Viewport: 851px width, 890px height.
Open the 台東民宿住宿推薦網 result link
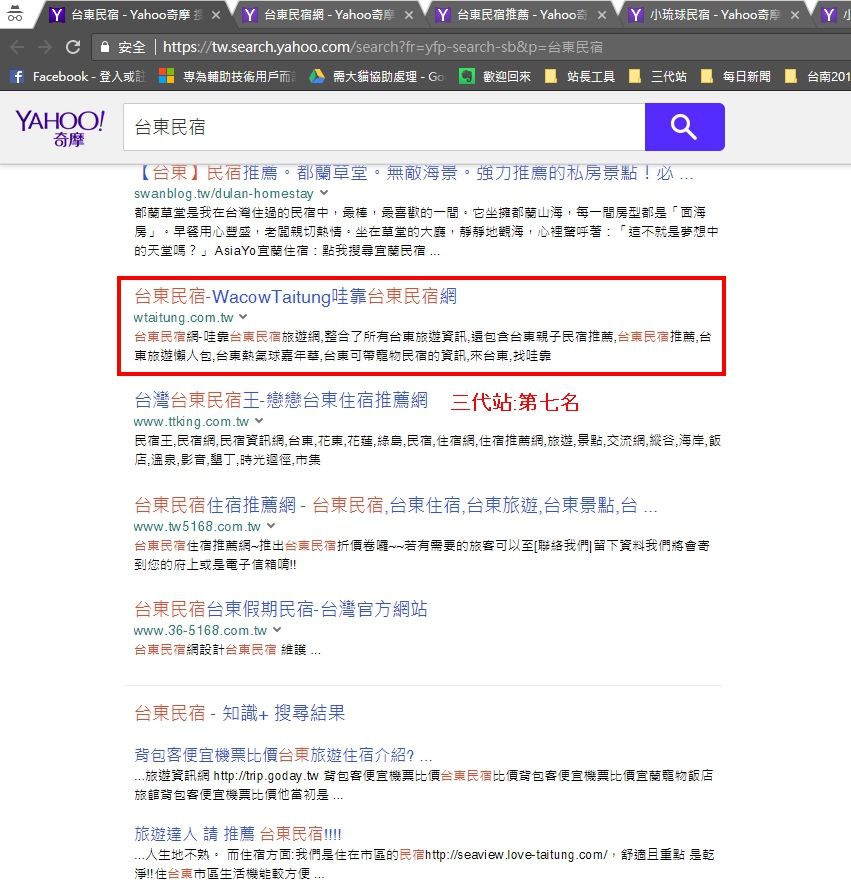pos(396,505)
